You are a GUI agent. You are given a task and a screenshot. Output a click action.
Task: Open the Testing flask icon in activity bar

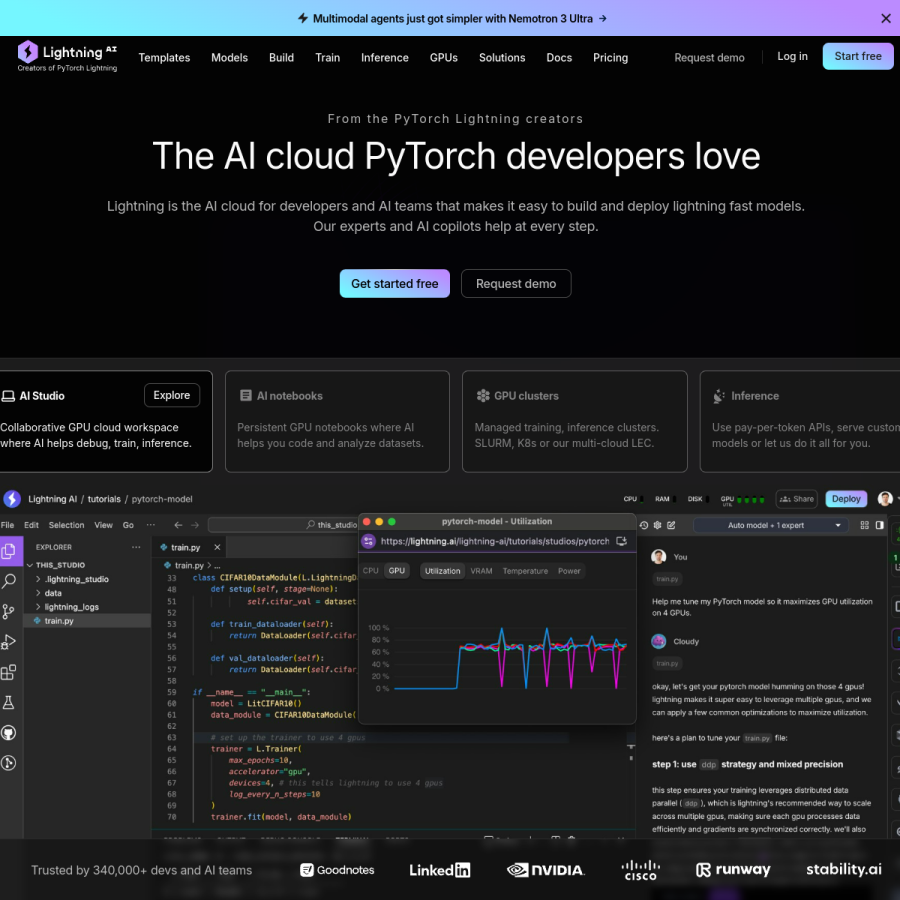coord(9,703)
